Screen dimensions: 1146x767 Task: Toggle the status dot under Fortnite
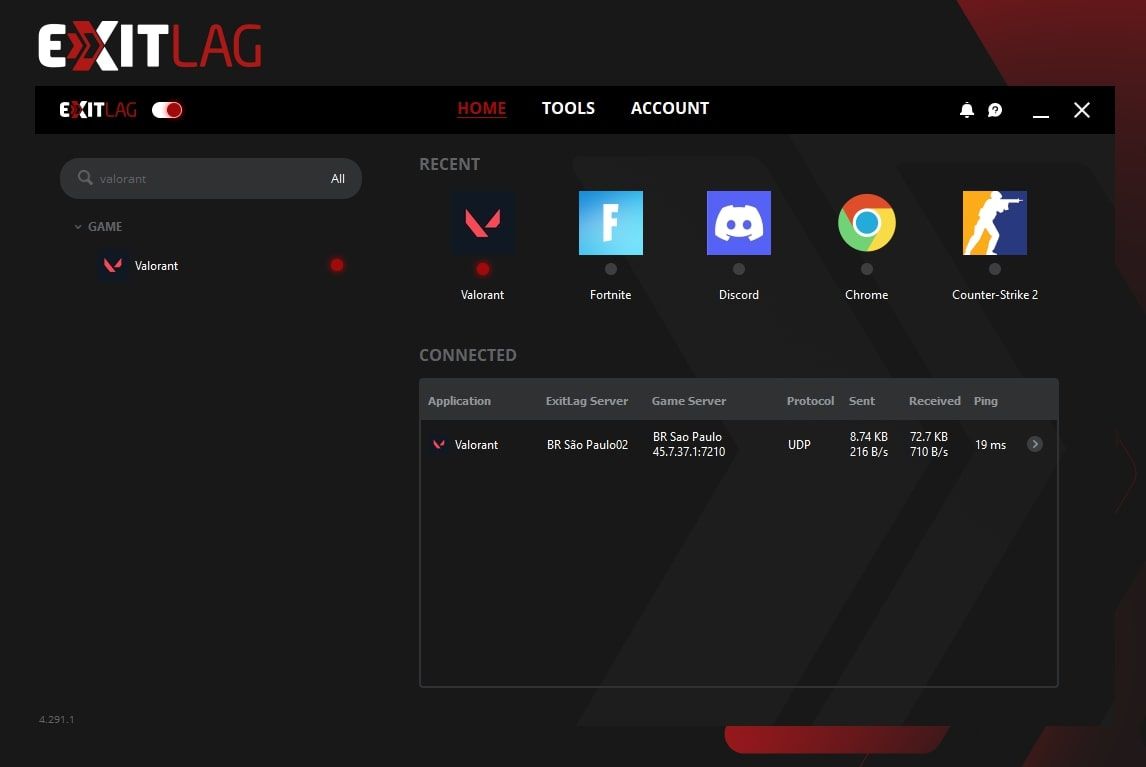pyautogui.click(x=610, y=269)
